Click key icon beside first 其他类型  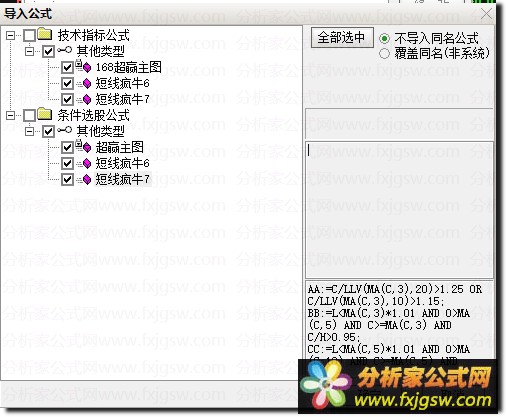64,50
